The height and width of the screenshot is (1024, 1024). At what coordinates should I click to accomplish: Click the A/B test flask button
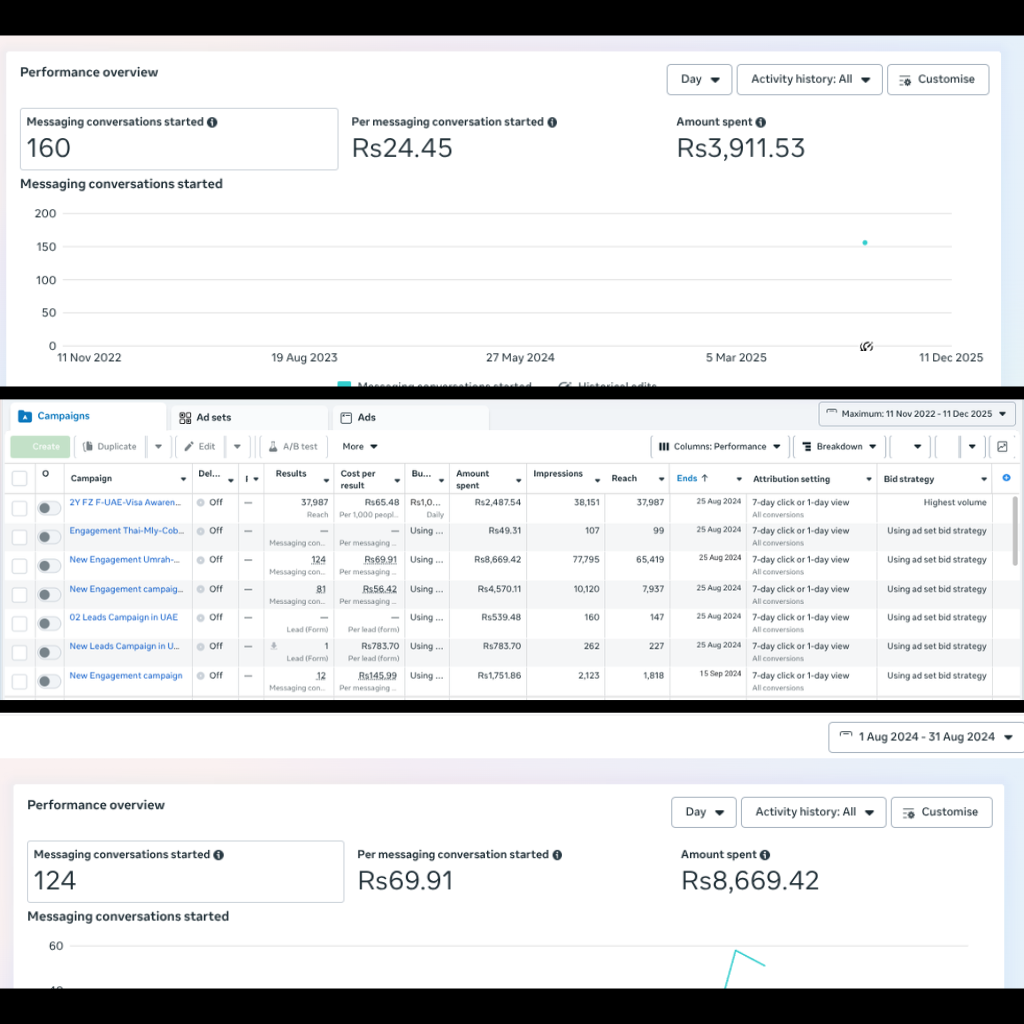point(293,446)
